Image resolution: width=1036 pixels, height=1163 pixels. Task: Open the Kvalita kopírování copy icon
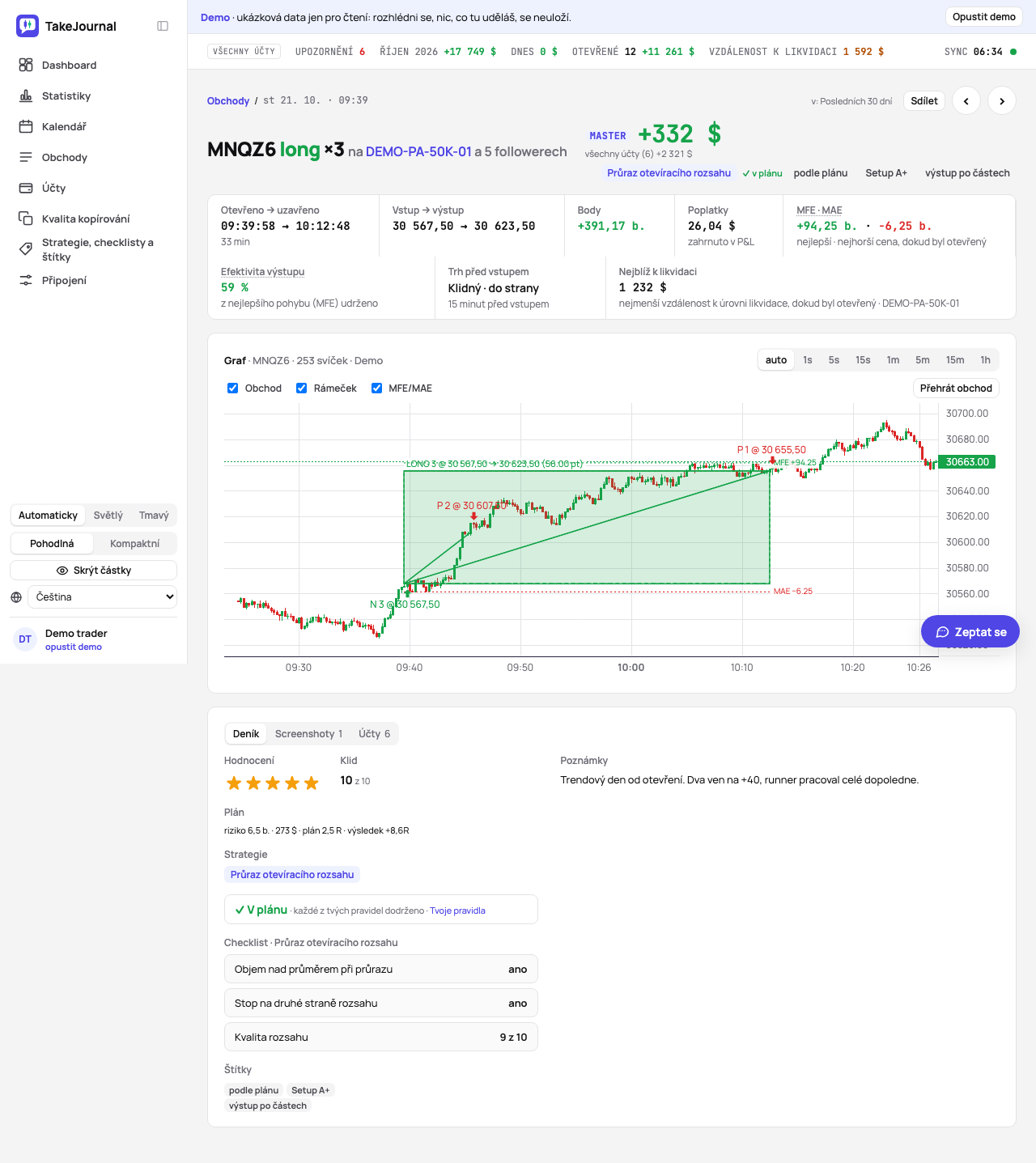26,219
